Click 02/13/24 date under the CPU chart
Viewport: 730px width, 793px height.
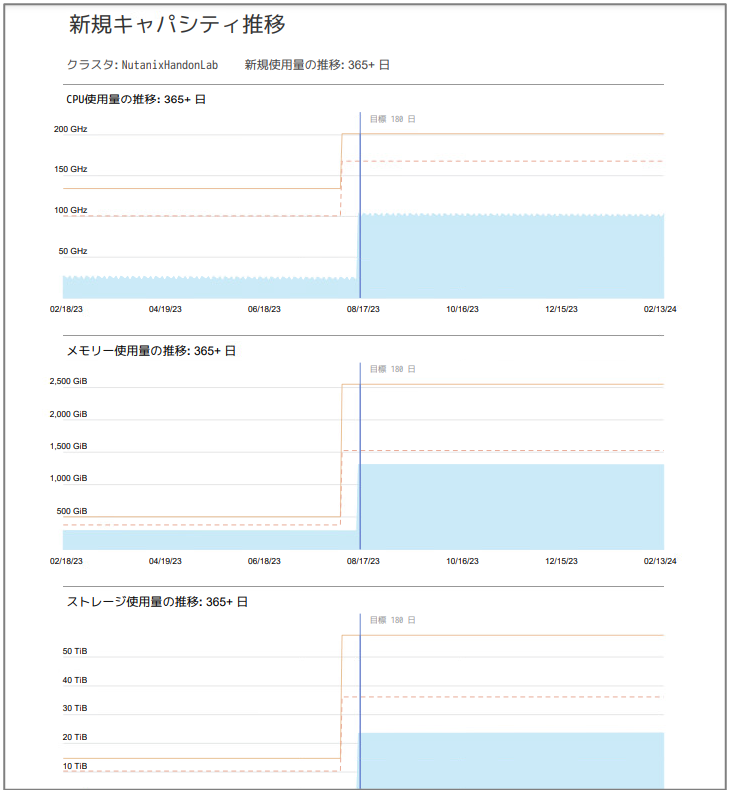(660, 309)
